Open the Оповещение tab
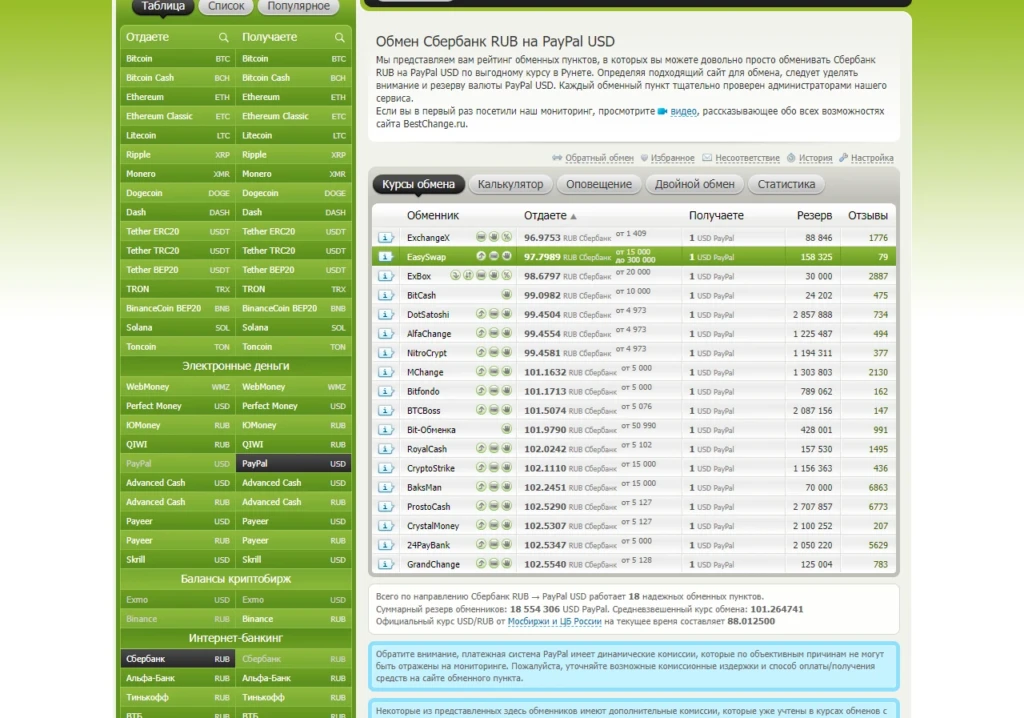The width and height of the screenshot is (1024, 718). pyautogui.click(x=599, y=184)
